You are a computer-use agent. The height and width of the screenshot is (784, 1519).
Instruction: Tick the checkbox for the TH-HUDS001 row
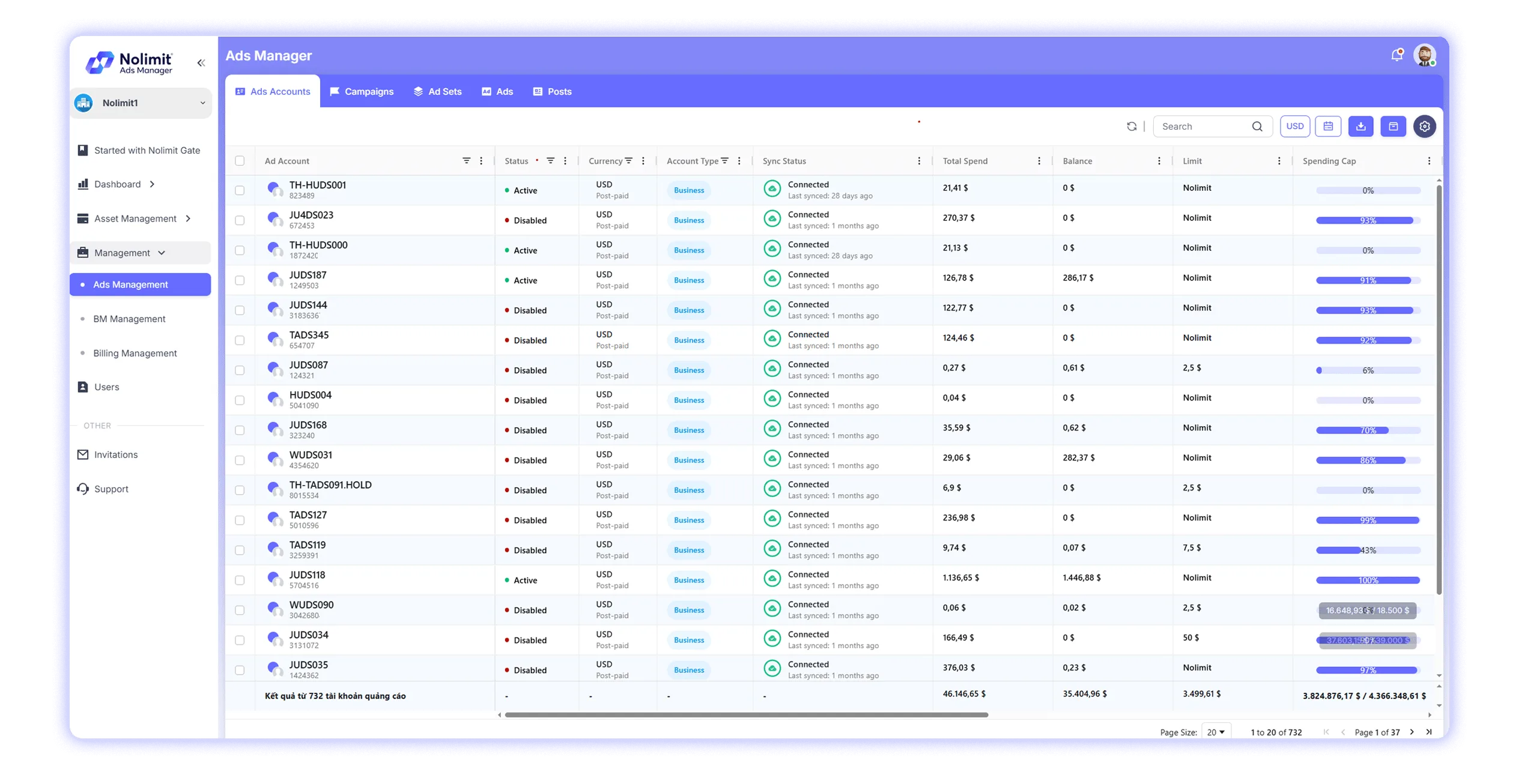240,190
